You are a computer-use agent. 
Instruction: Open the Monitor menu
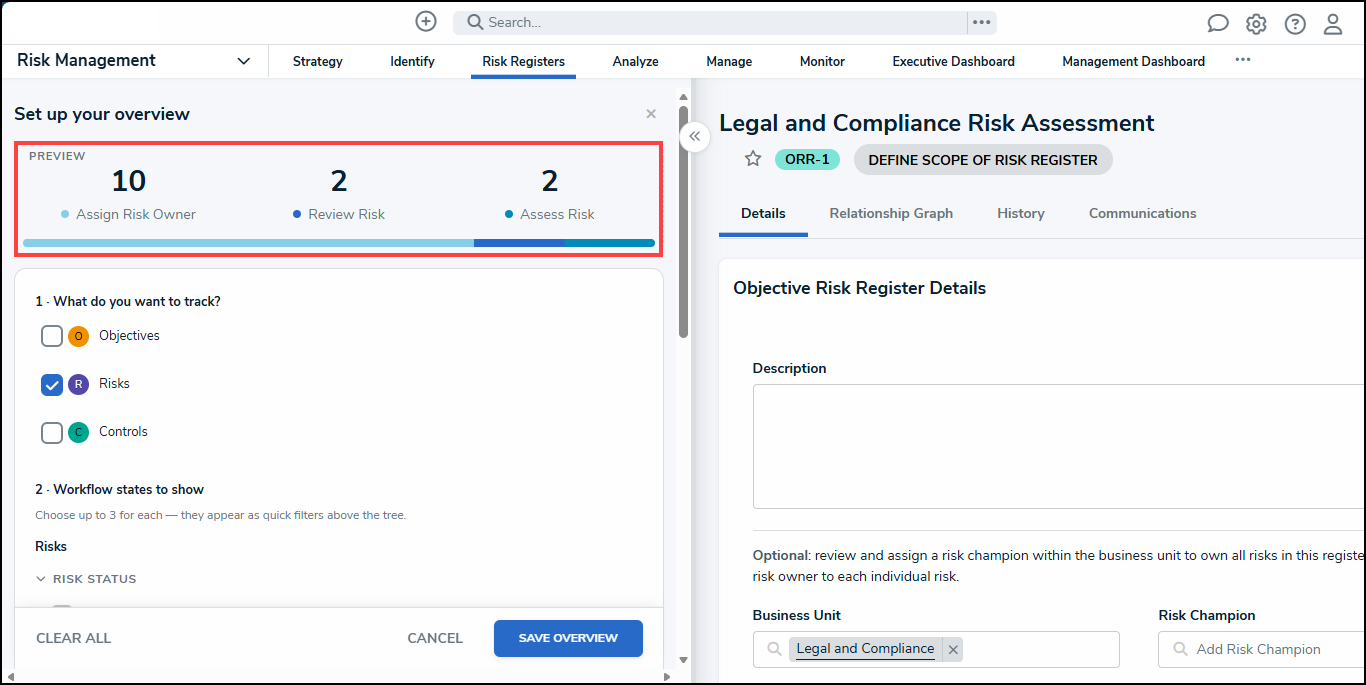(x=822, y=61)
